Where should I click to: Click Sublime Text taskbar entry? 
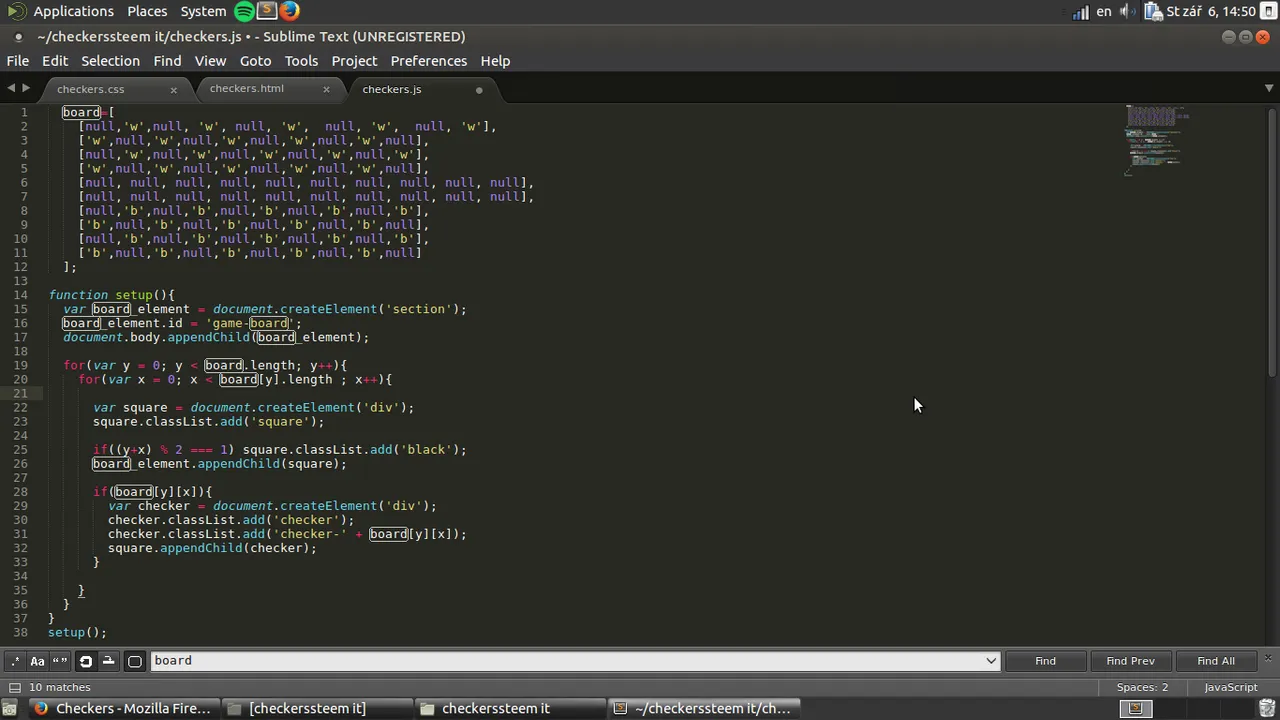click(x=702, y=709)
